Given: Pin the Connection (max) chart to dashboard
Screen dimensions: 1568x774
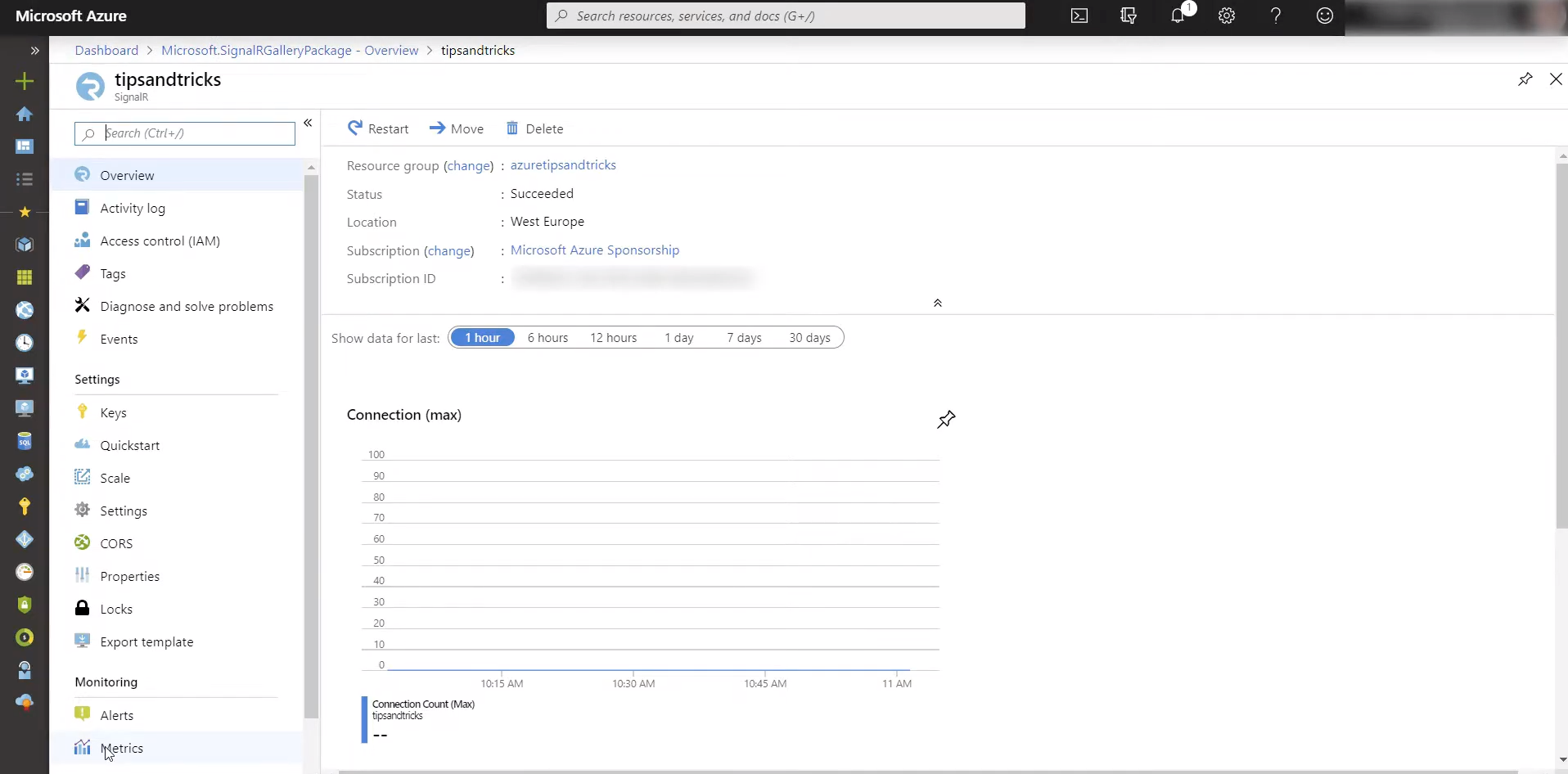Looking at the screenshot, I should tap(946, 420).
